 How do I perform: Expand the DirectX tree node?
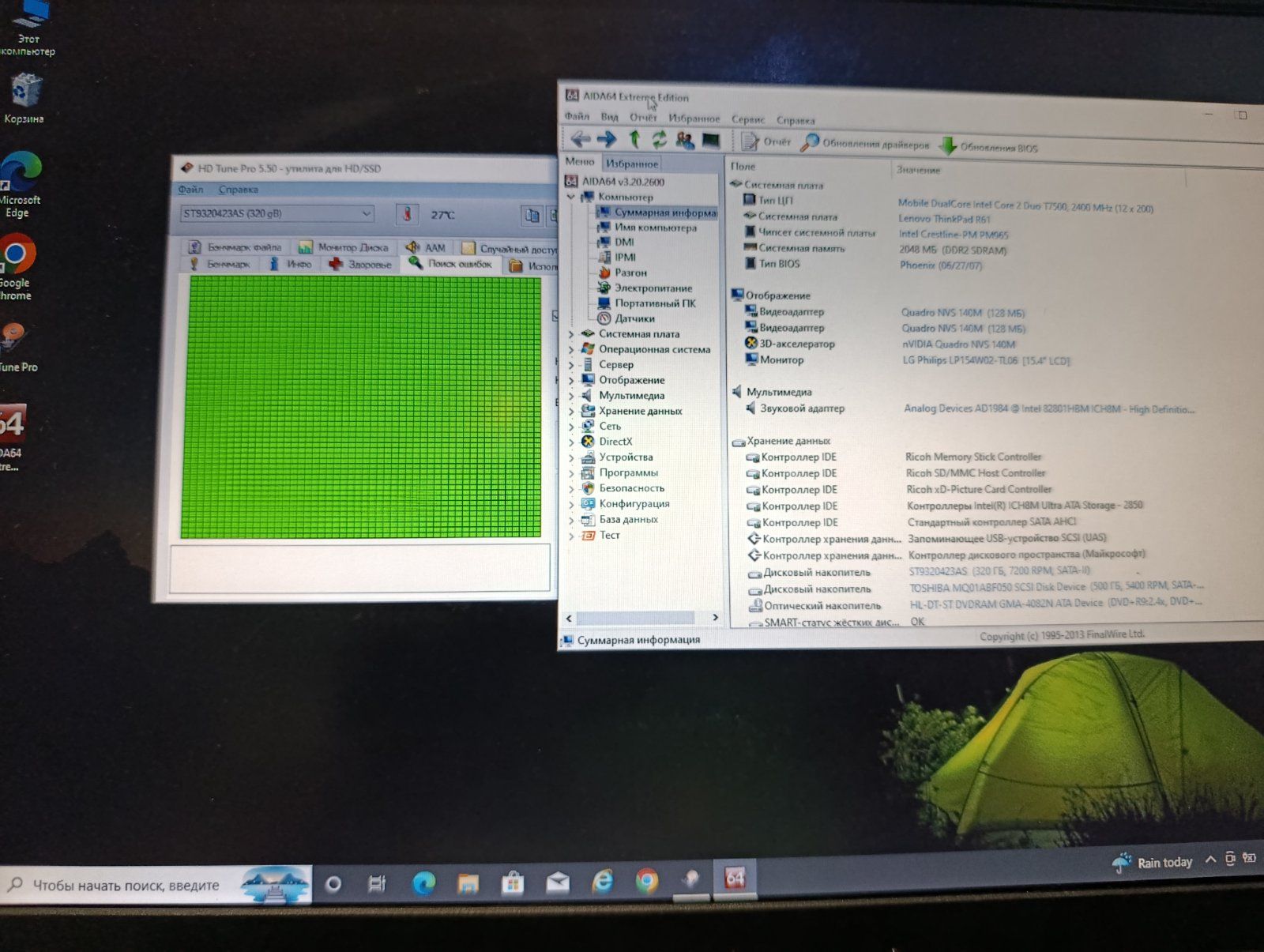(x=571, y=442)
